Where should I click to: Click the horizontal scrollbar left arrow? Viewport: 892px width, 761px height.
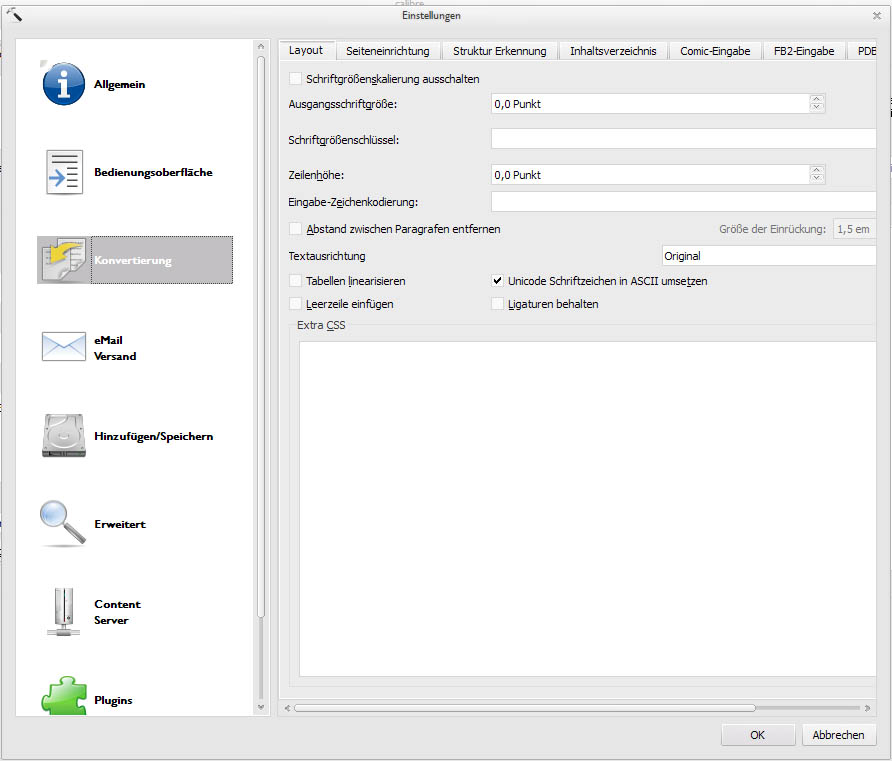(287, 708)
